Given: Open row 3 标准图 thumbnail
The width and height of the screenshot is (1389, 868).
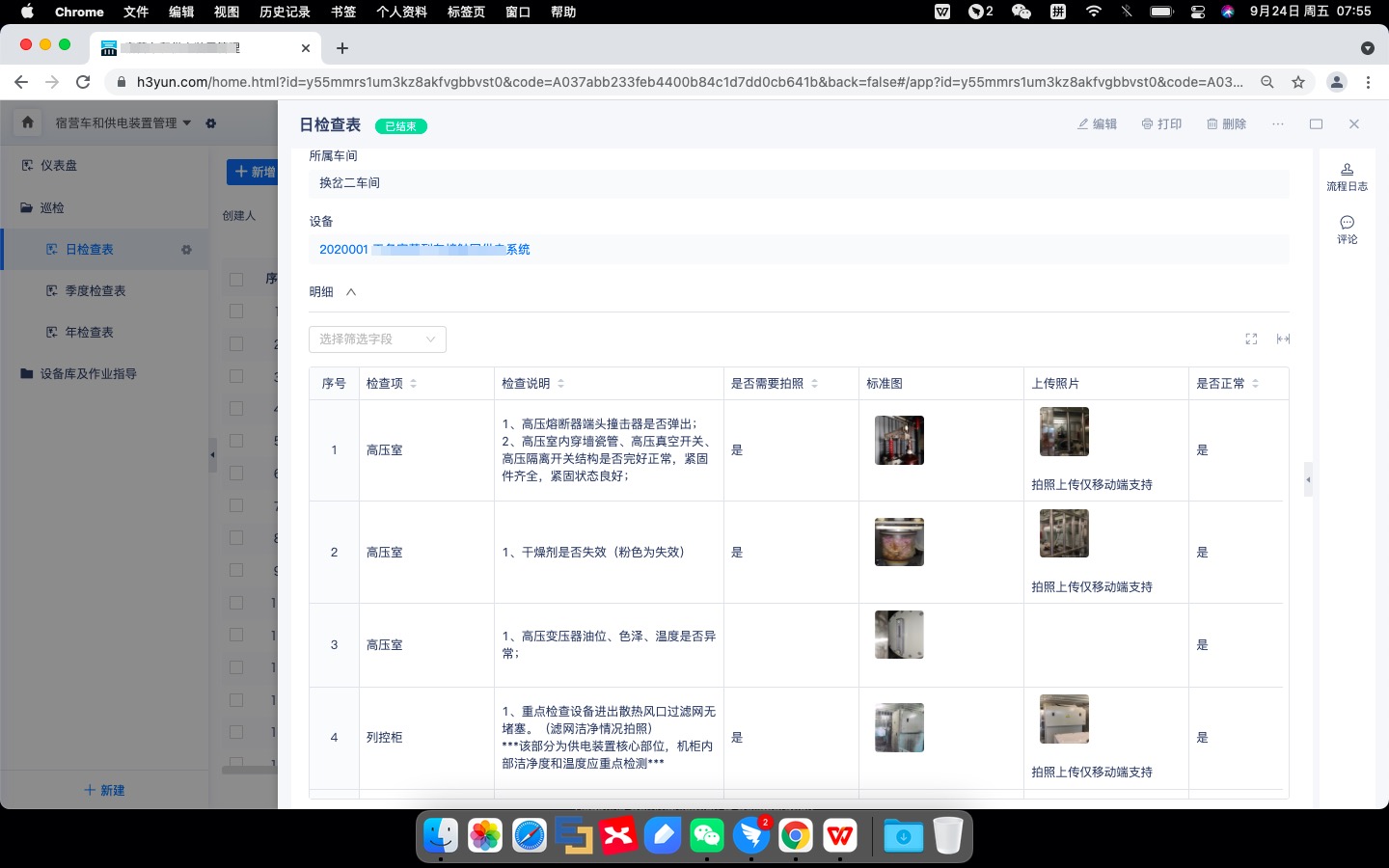Looking at the screenshot, I should [x=899, y=635].
